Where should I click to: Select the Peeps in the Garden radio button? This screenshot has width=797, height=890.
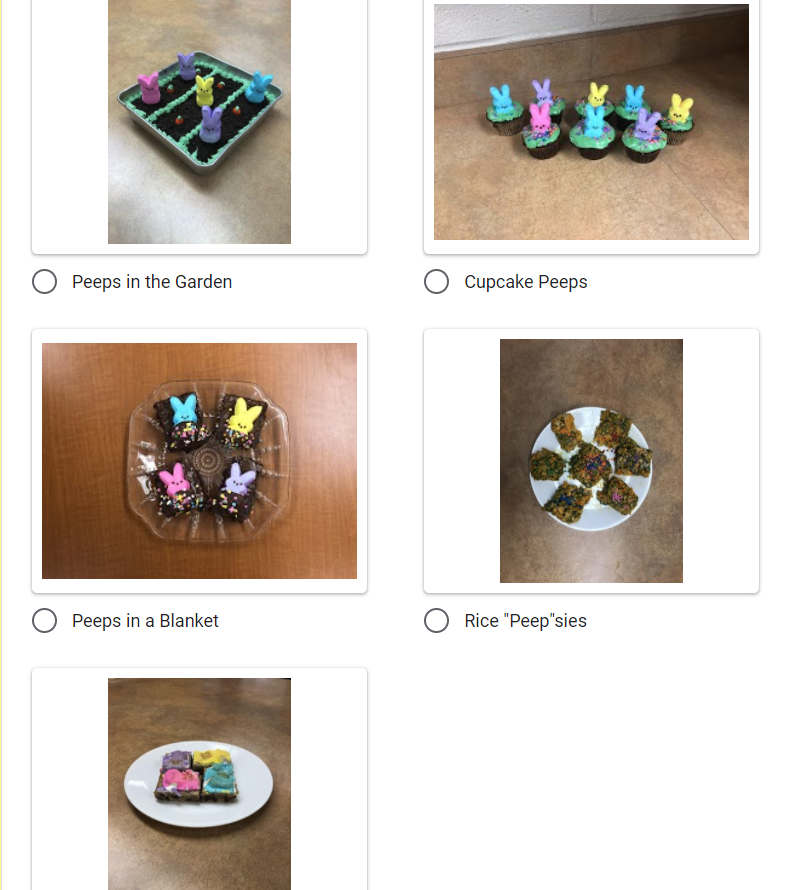pos(44,282)
